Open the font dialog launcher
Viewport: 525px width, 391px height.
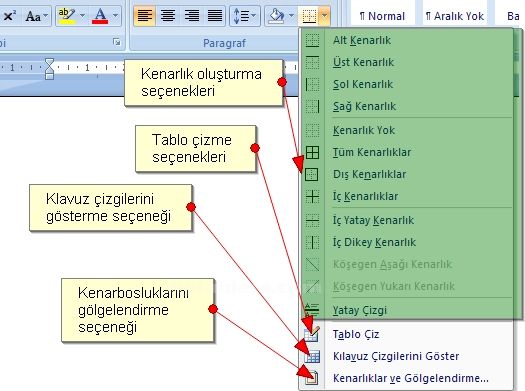coord(117,42)
